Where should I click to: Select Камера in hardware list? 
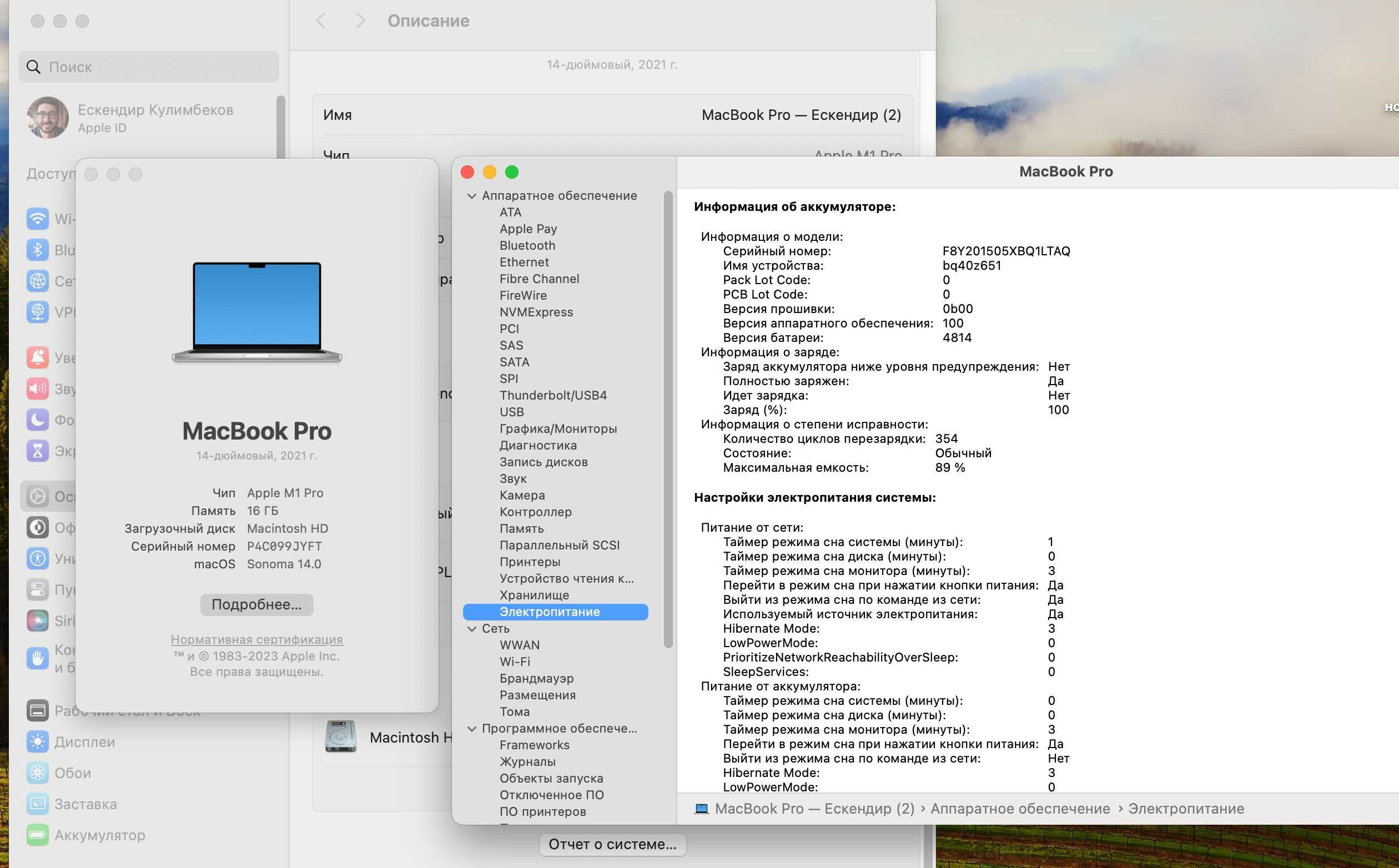[x=522, y=496]
